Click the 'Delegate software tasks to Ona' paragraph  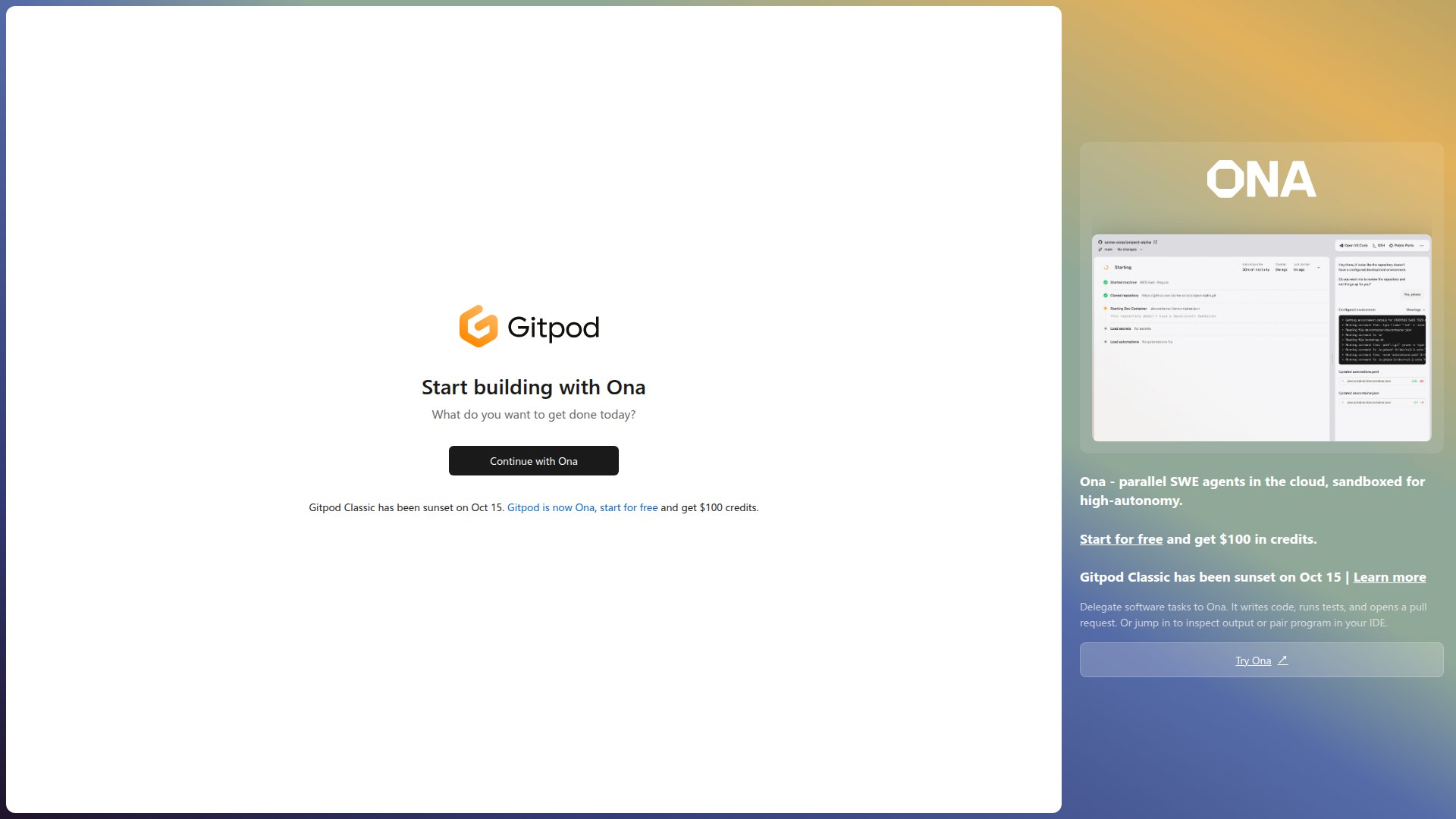click(1254, 615)
